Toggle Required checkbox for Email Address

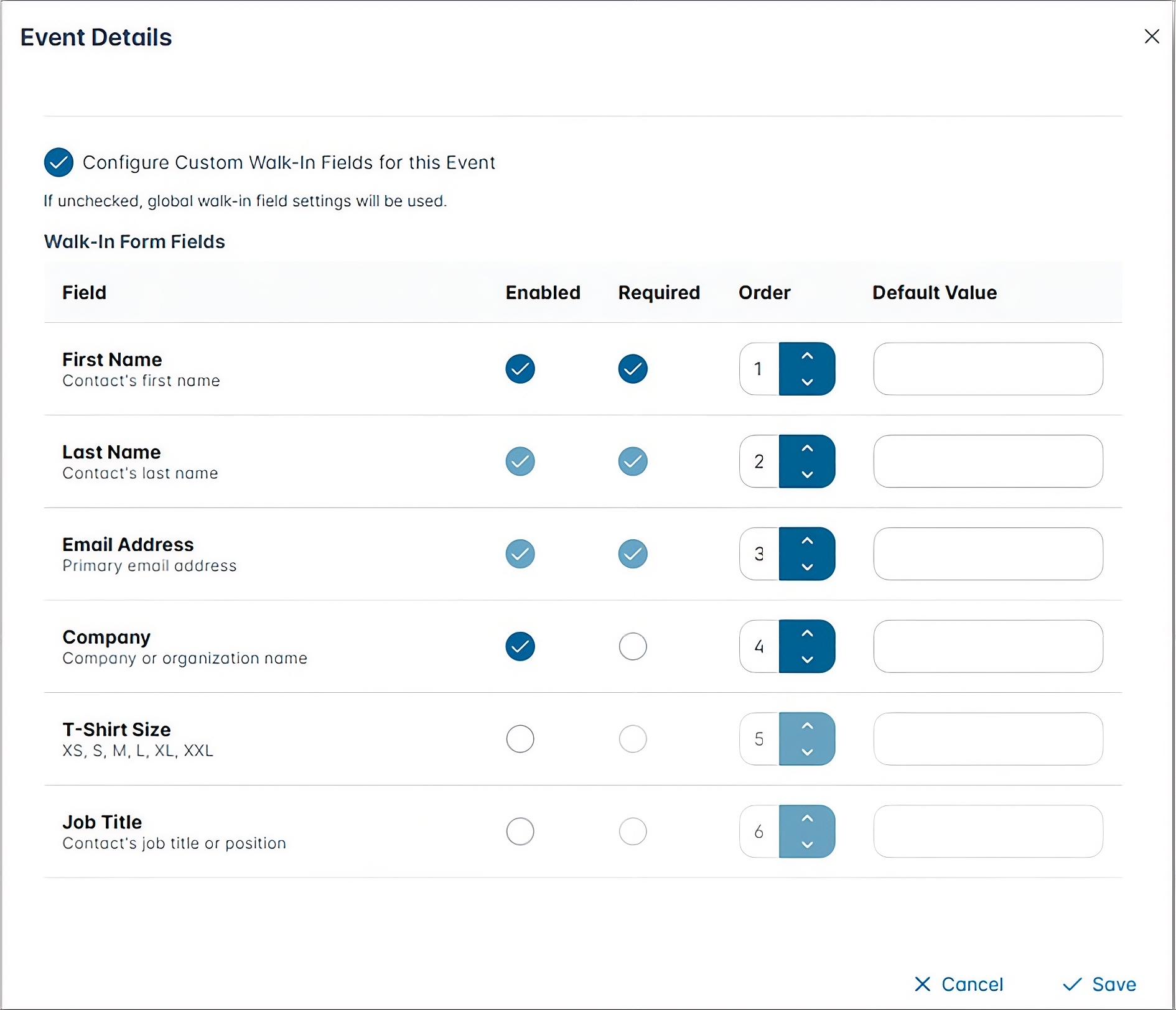[x=633, y=554]
